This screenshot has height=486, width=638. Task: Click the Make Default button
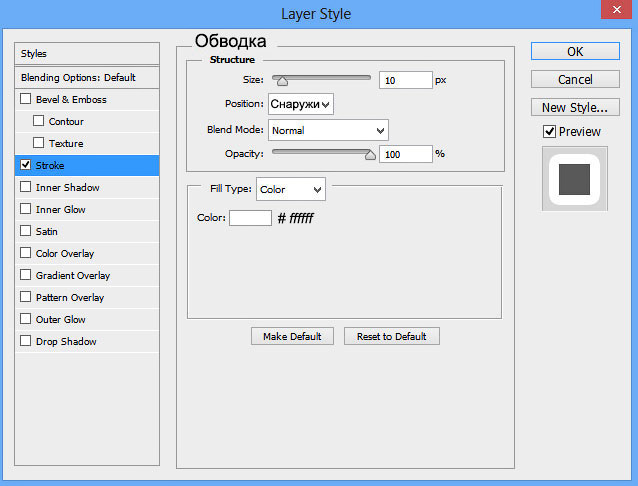pos(292,336)
